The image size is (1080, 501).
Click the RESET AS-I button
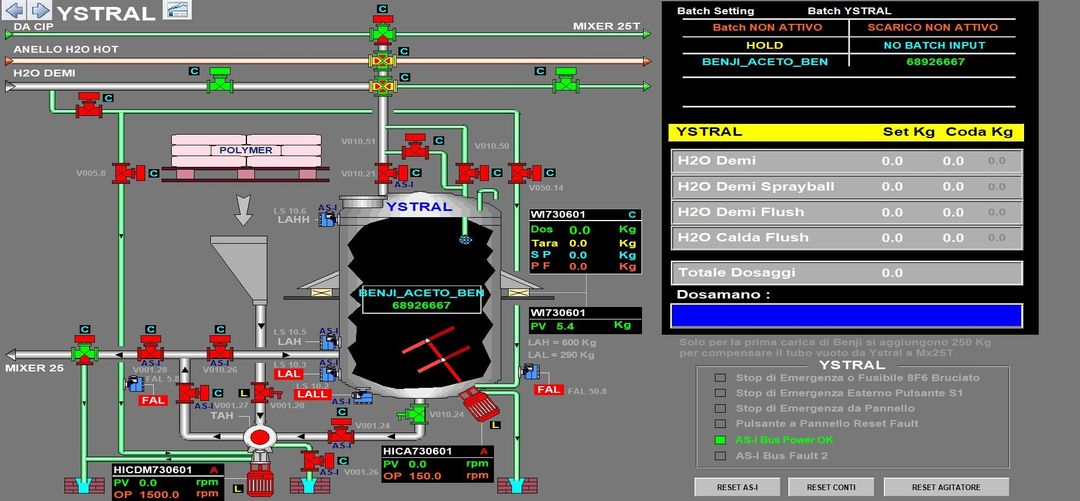coord(738,487)
